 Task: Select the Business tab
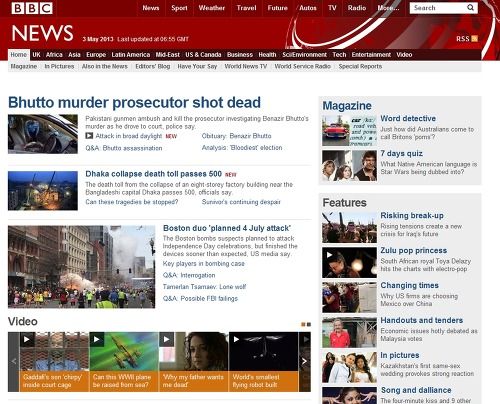click(x=240, y=55)
